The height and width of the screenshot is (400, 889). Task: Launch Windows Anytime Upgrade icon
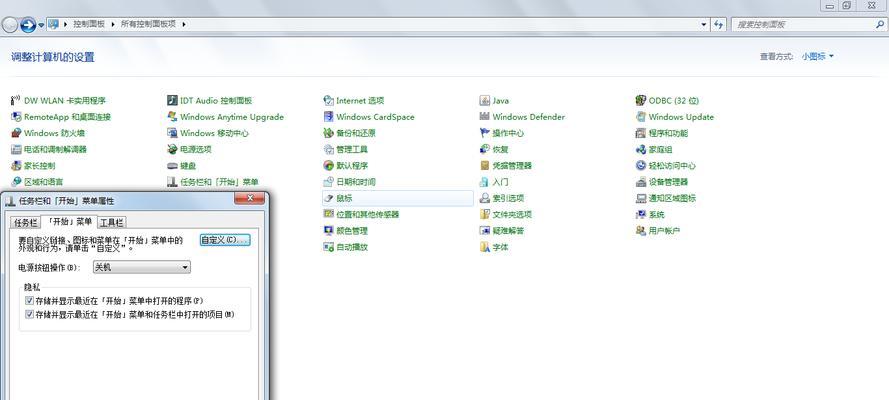172,117
